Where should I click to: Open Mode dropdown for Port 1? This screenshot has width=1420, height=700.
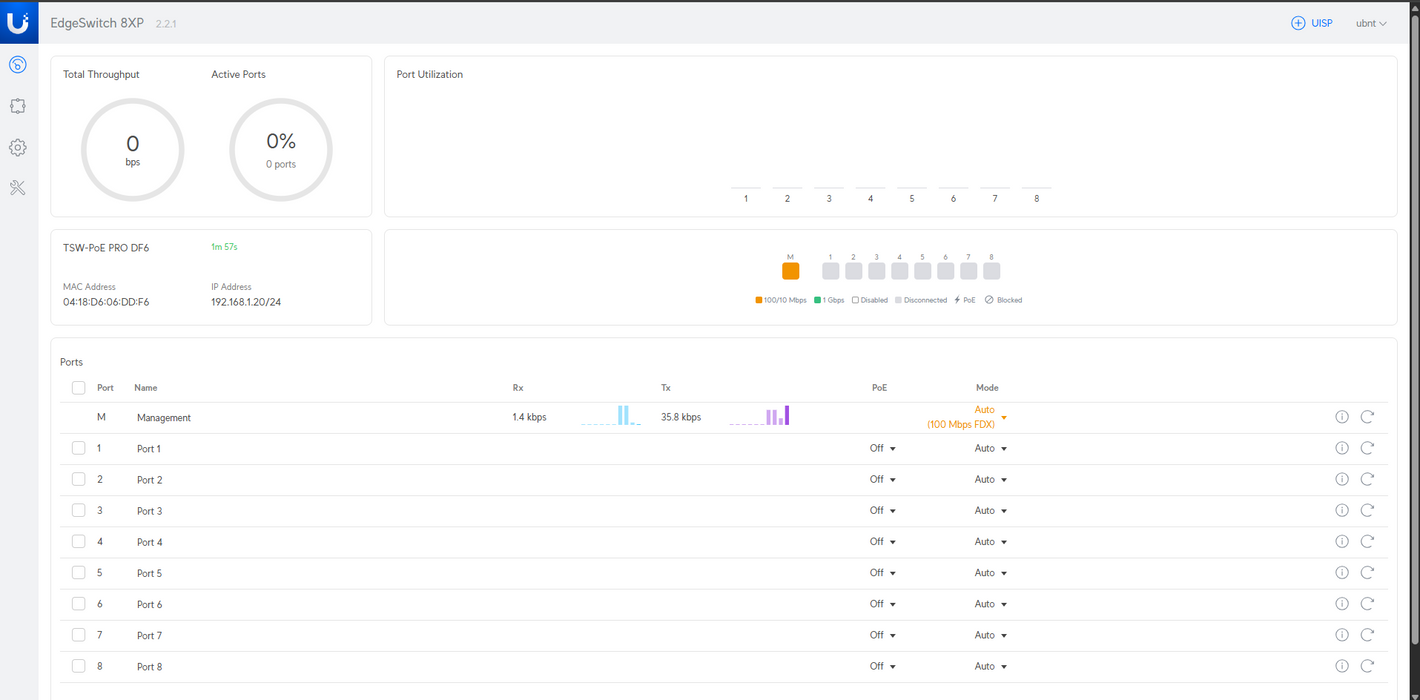pyautogui.click(x=991, y=448)
